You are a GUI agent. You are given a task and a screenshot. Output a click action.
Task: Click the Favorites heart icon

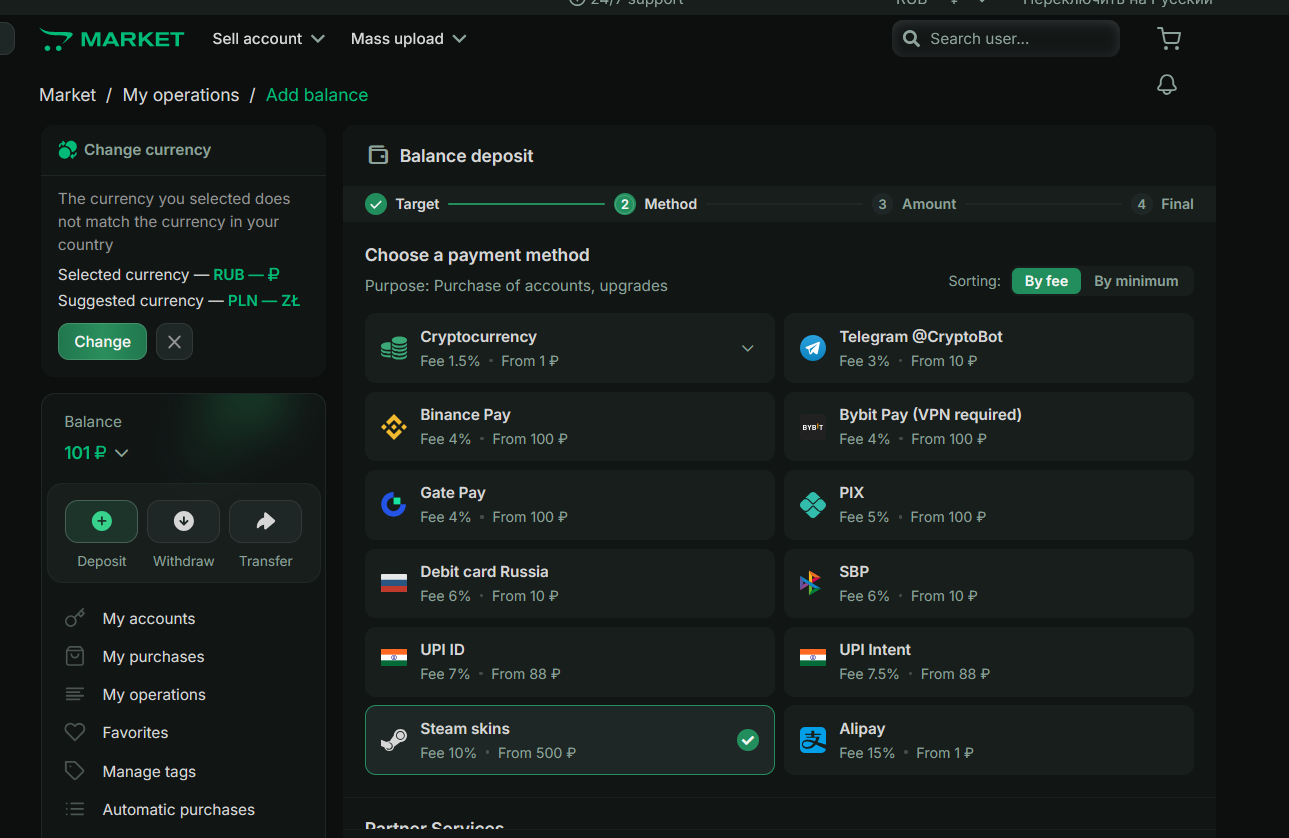(75, 732)
